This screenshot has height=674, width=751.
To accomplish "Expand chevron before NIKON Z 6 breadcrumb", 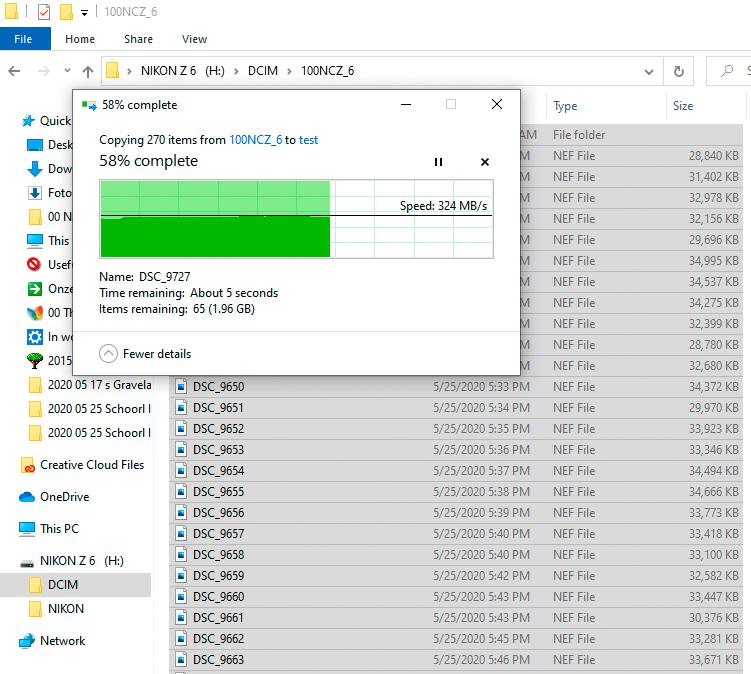I will pos(129,71).
